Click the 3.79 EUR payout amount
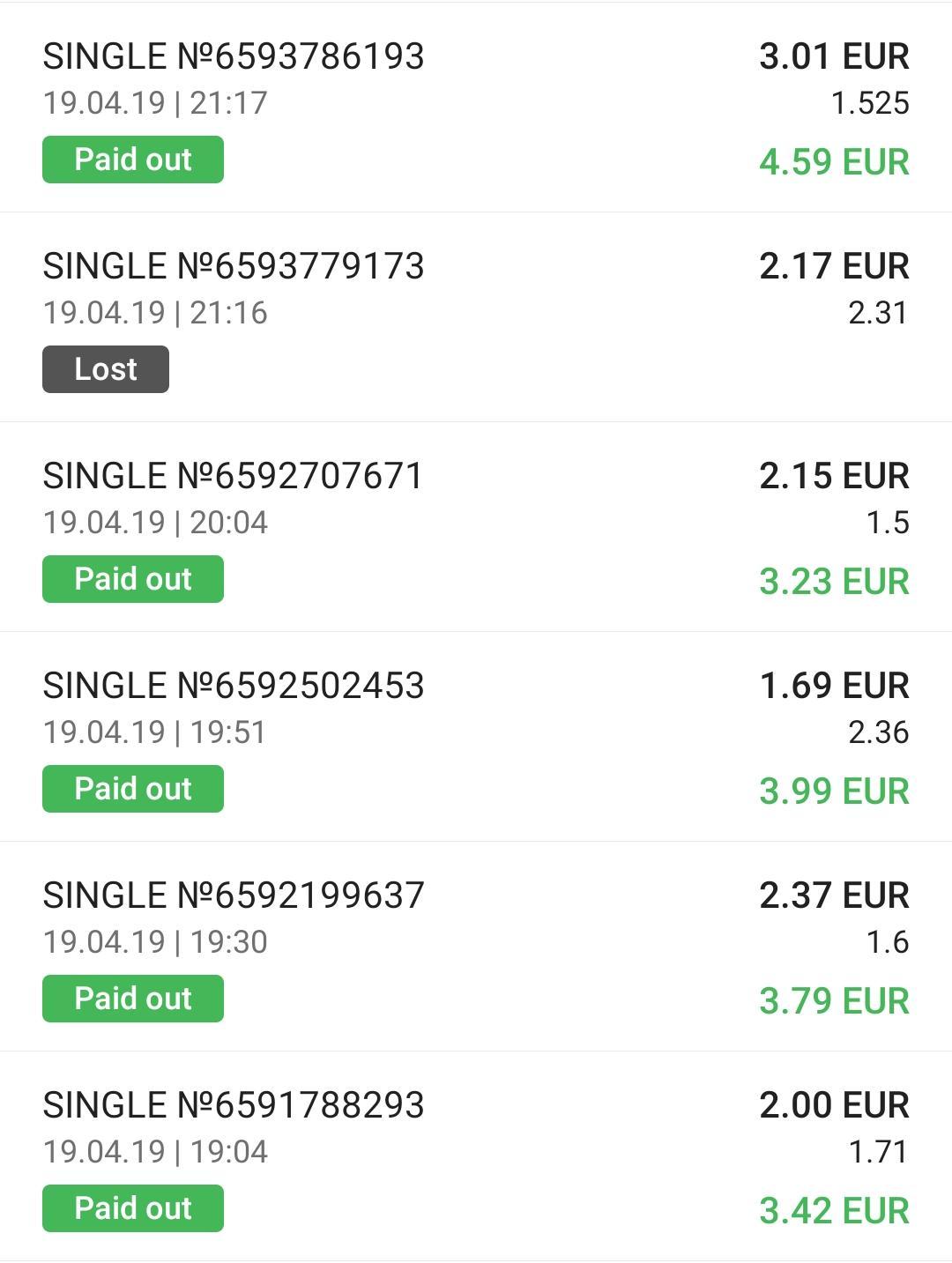Image resolution: width=952 pixels, height=1263 pixels. coord(834,1001)
